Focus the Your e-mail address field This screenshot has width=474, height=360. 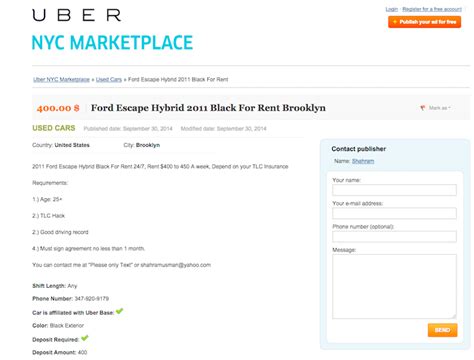[394, 213]
